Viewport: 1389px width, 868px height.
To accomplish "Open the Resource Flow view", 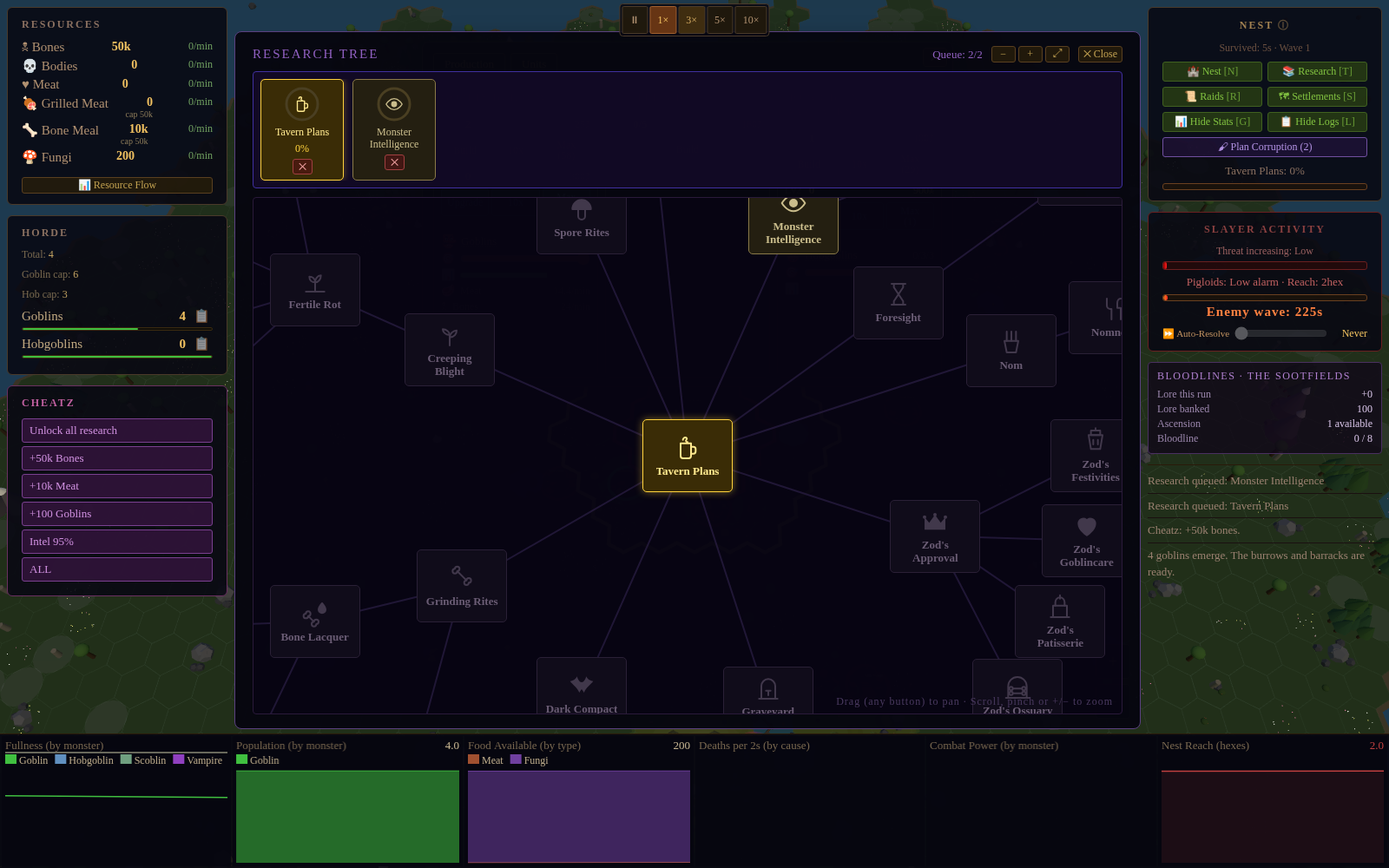I will pyautogui.click(x=117, y=185).
